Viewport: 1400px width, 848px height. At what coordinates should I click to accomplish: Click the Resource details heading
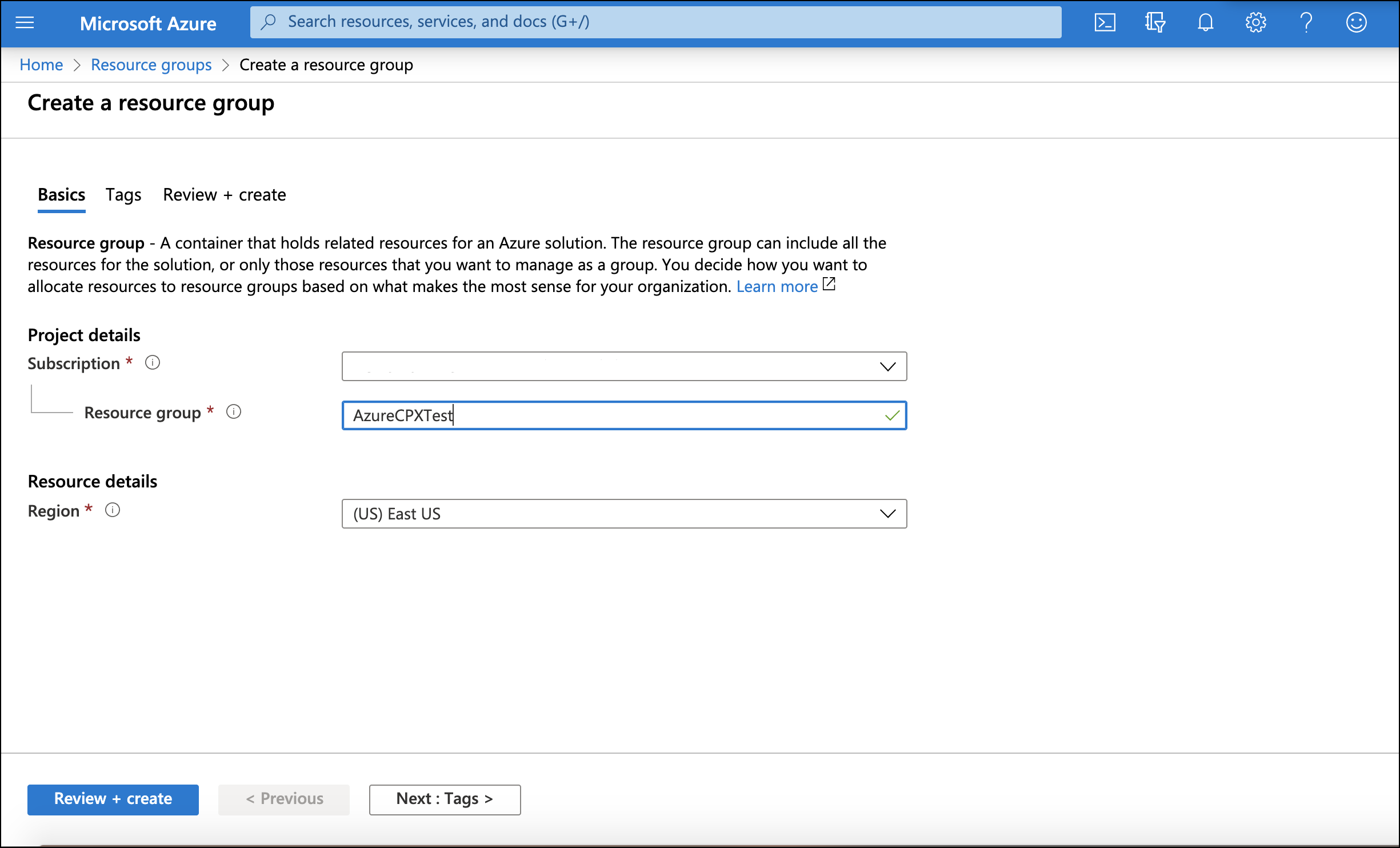click(x=93, y=481)
